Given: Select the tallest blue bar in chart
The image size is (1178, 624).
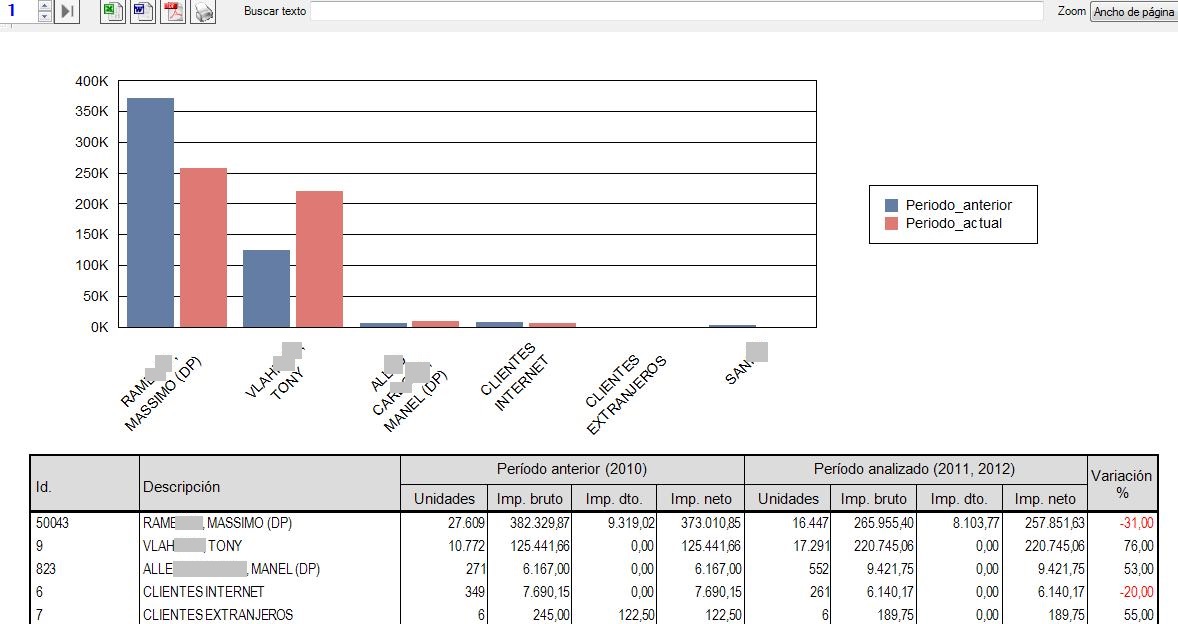Looking at the screenshot, I should point(150,212).
